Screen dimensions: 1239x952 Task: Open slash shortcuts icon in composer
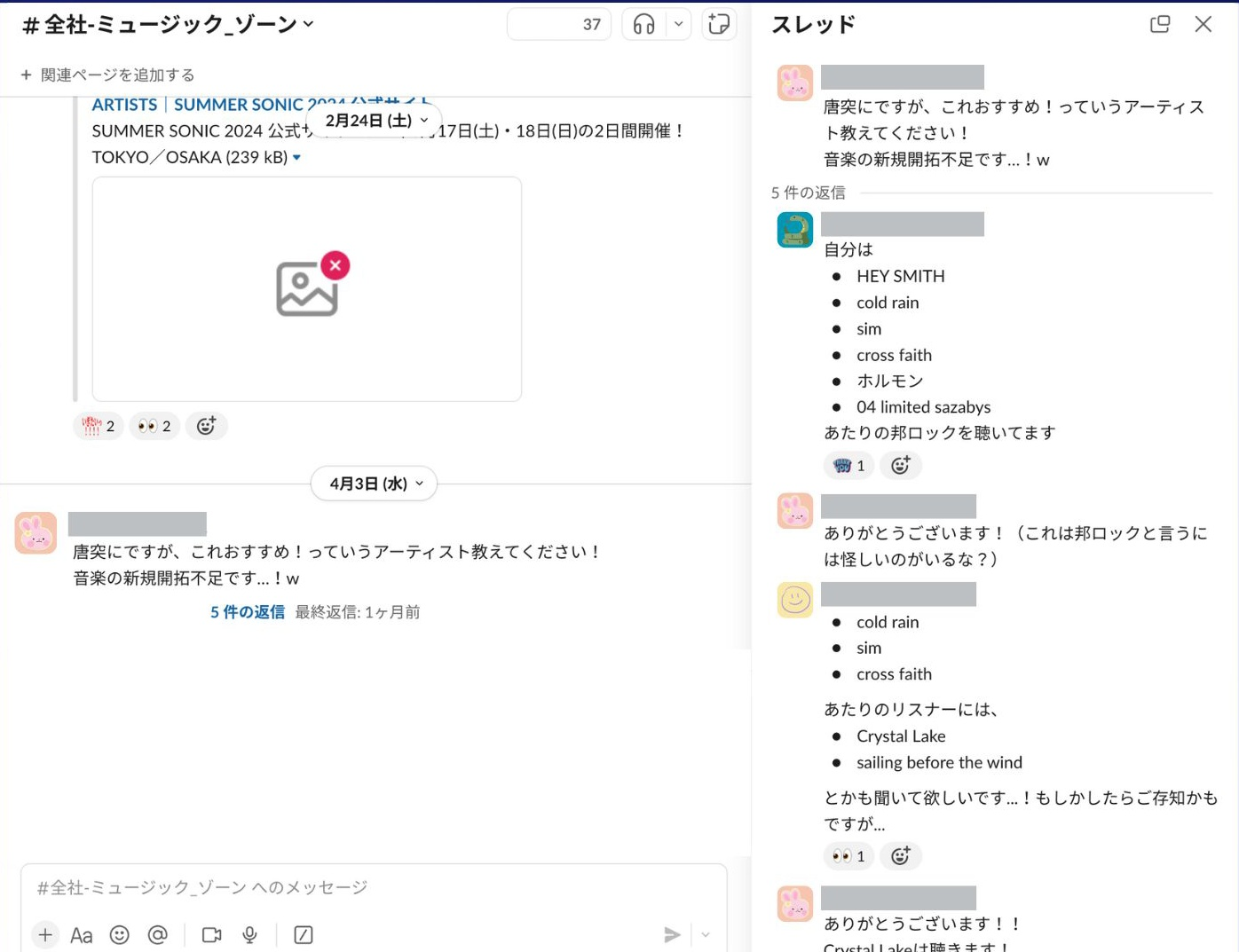pyautogui.click(x=304, y=935)
